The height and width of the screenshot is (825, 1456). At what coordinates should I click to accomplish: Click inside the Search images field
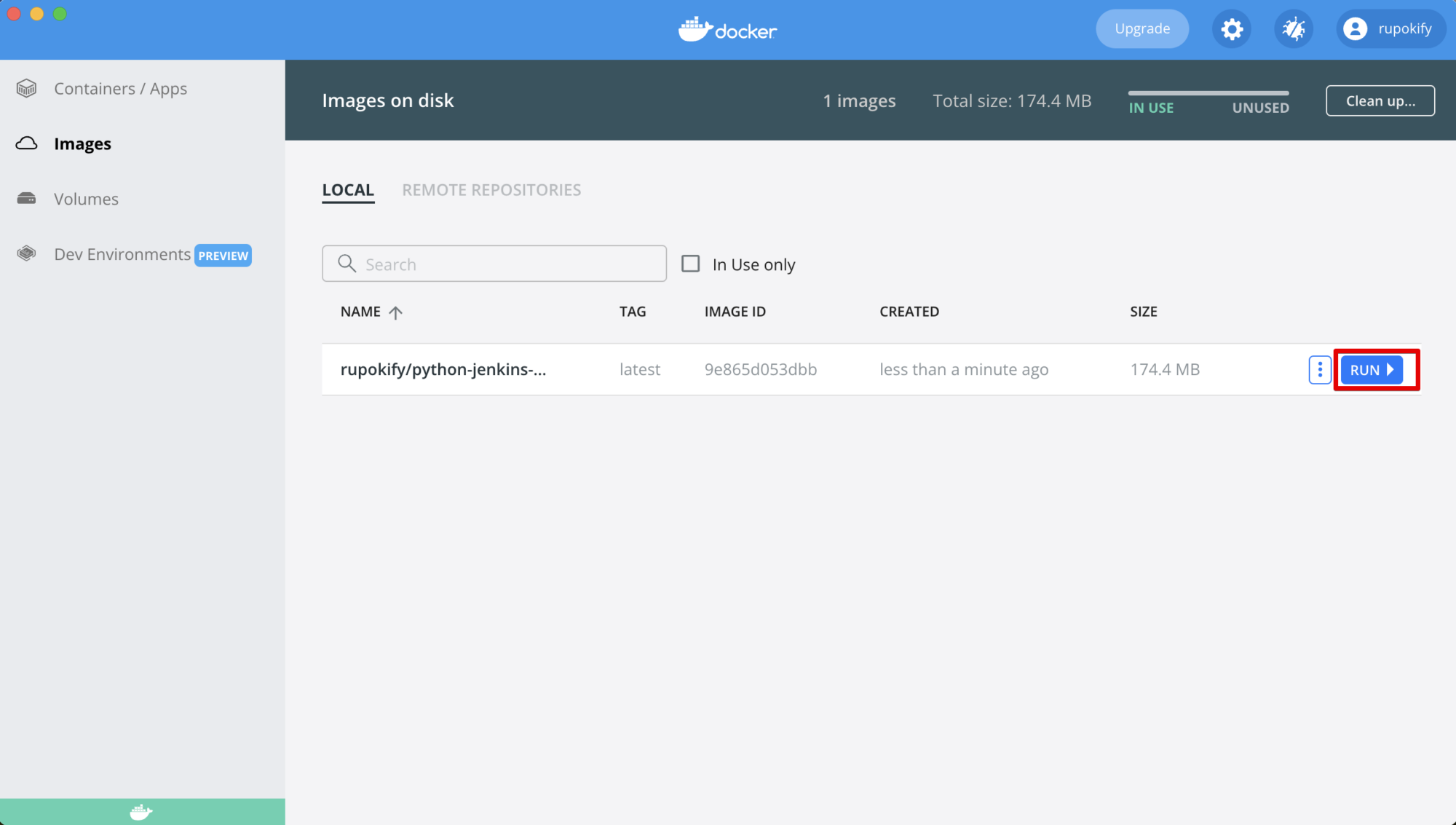pos(494,264)
